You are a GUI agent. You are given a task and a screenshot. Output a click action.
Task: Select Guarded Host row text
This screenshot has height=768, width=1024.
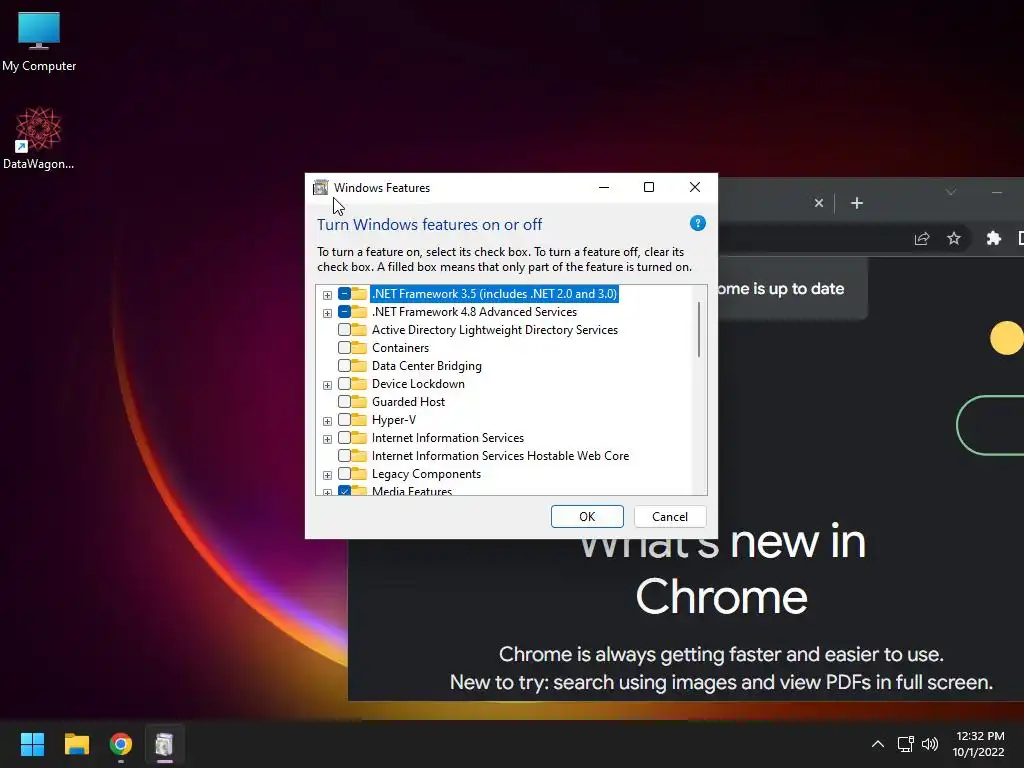pyautogui.click(x=408, y=402)
